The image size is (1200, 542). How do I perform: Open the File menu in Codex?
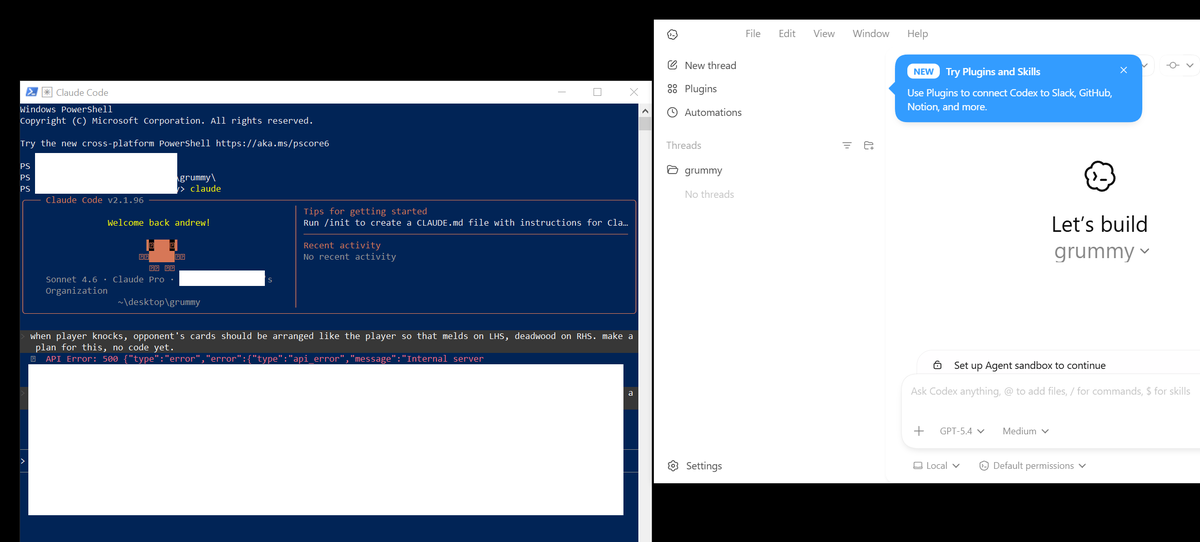(x=753, y=34)
